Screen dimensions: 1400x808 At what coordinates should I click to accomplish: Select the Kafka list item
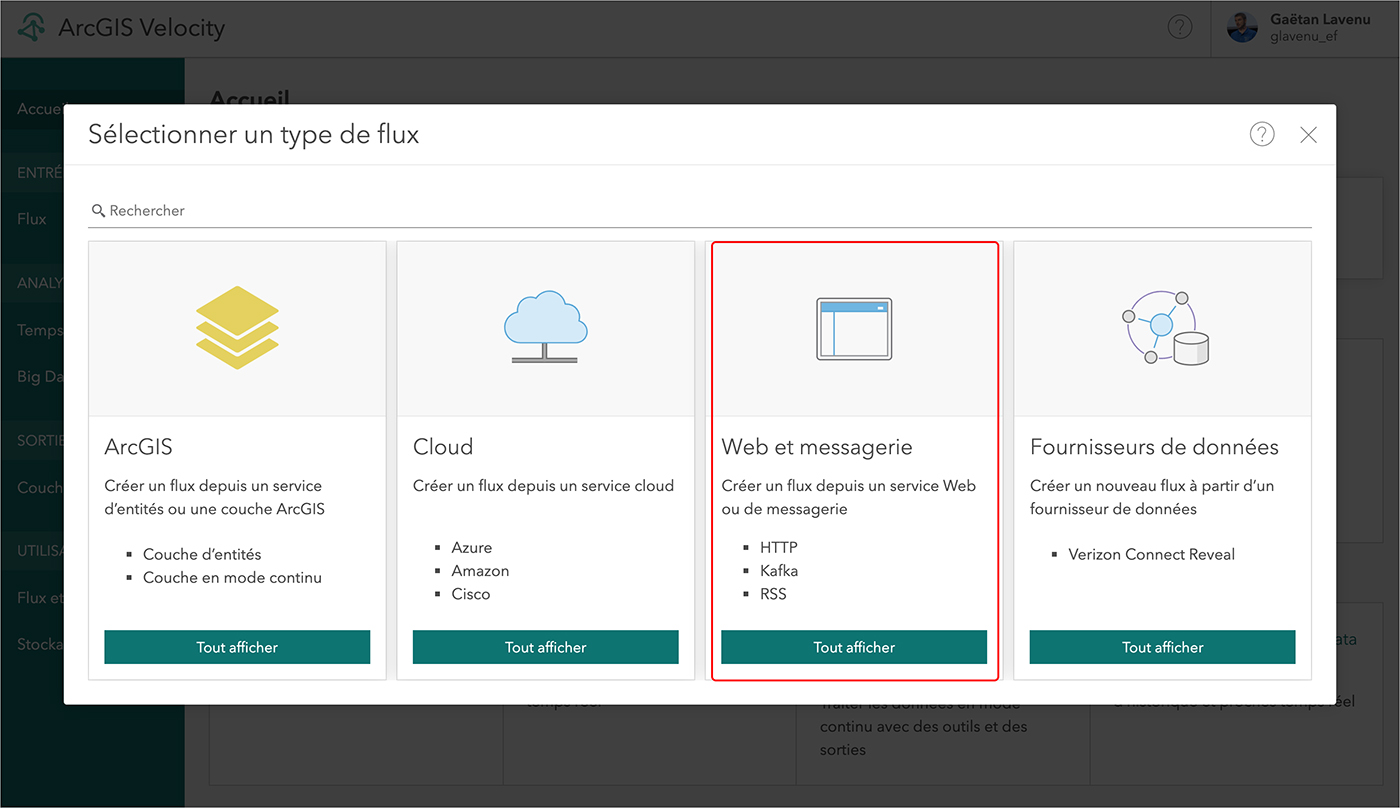tap(778, 571)
